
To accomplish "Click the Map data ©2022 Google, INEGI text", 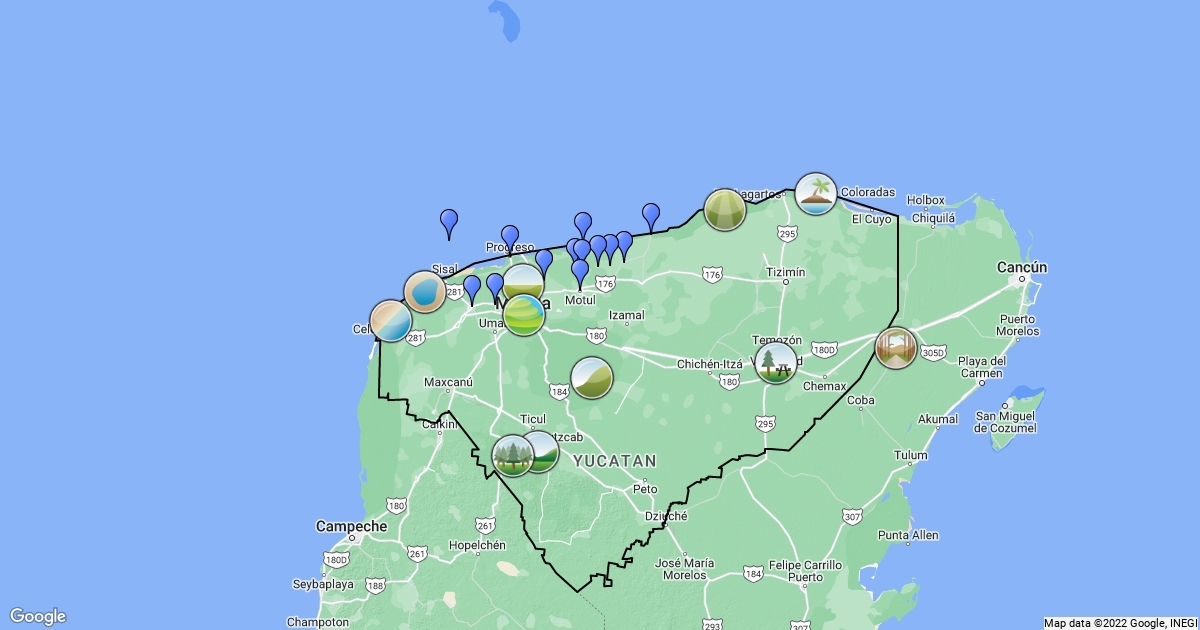I will click(1119, 623).
